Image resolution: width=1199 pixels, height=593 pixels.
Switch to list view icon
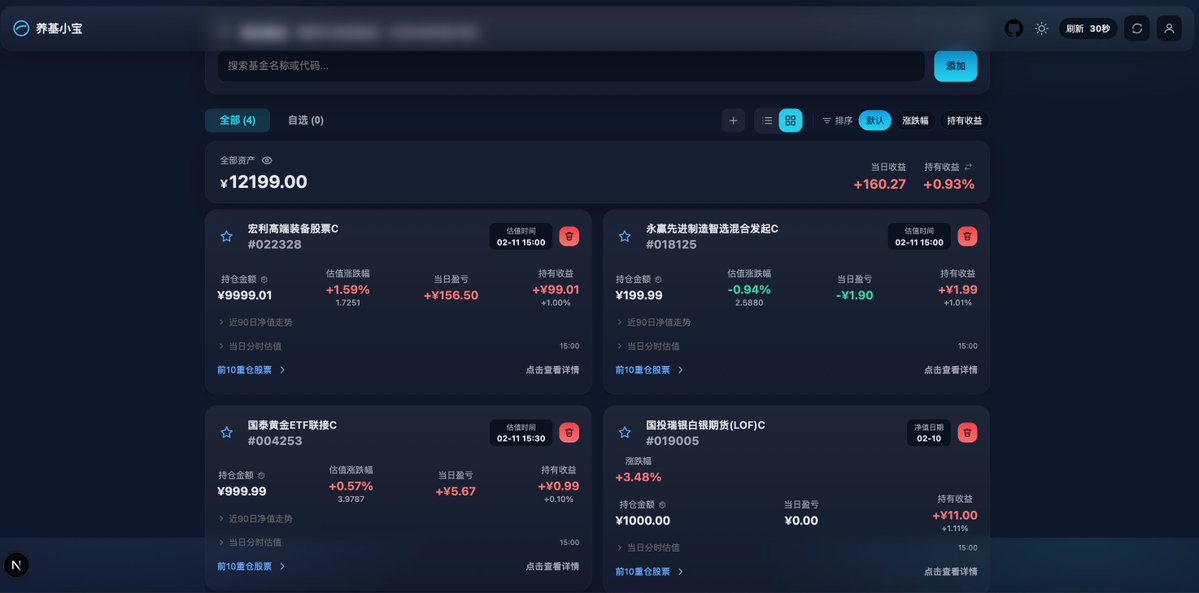click(767, 120)
